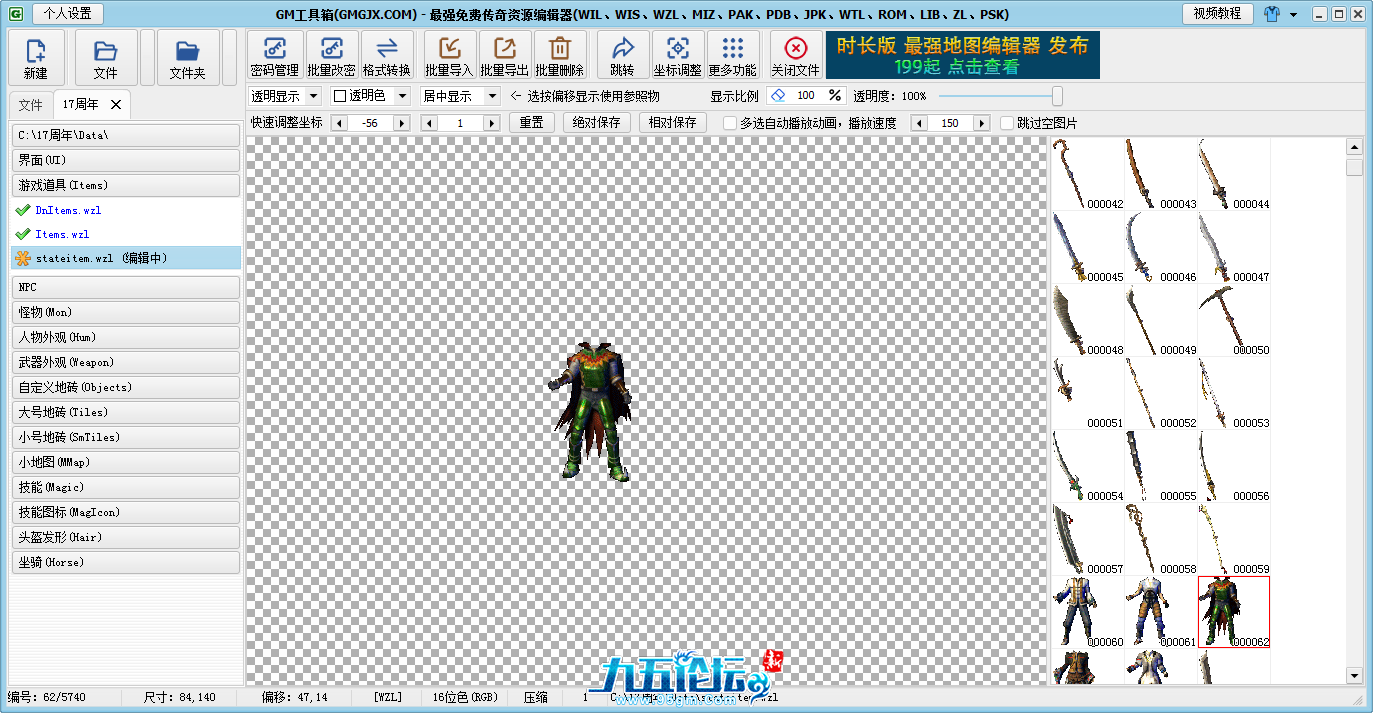Open the 透明显示 dropdown
The width and height of the screenshot is (1373, 713).
pyautogui.click(x=285, y=96)
